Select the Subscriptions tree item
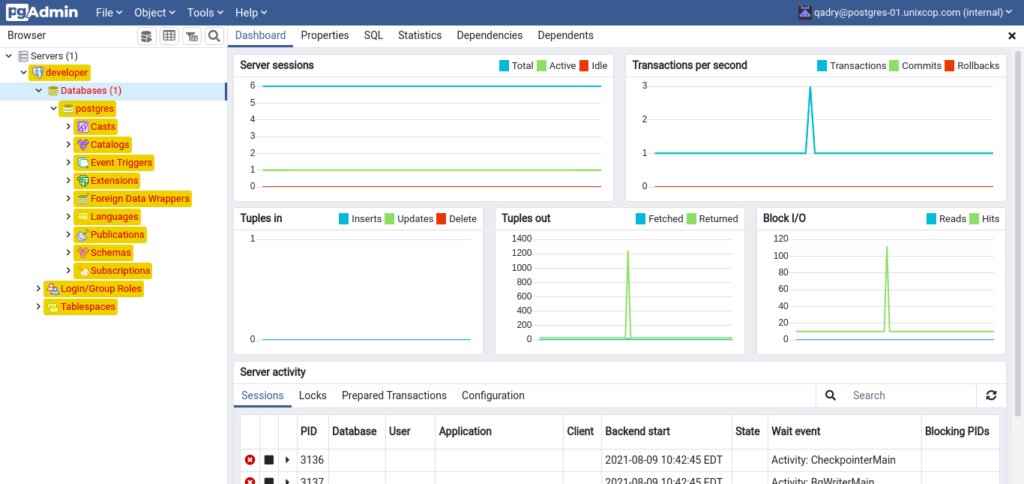1024x484 pixels. click(x=113, y=270)
